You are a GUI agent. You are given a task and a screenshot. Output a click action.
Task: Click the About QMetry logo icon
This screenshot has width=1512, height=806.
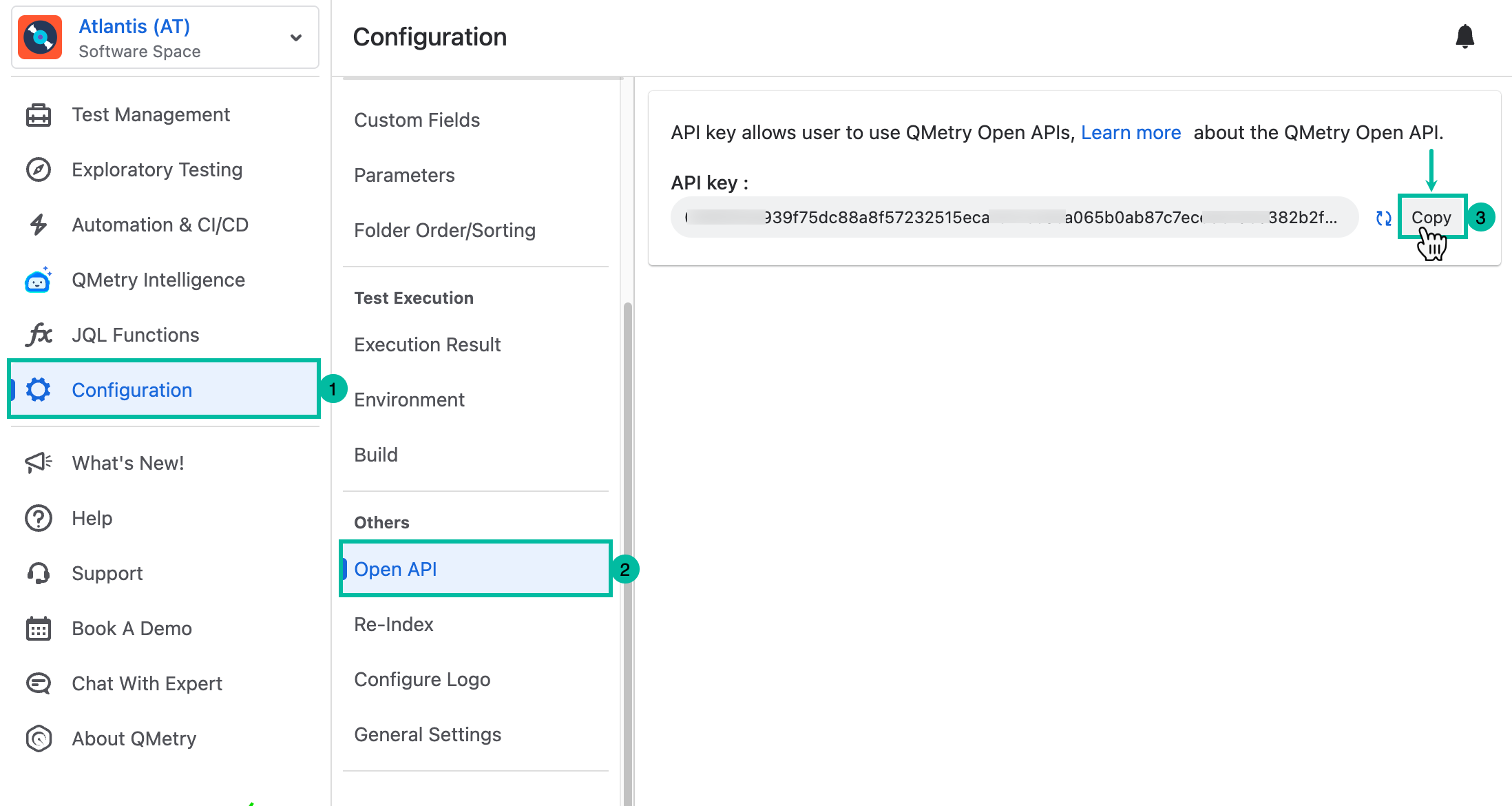(x=39, y=738)
